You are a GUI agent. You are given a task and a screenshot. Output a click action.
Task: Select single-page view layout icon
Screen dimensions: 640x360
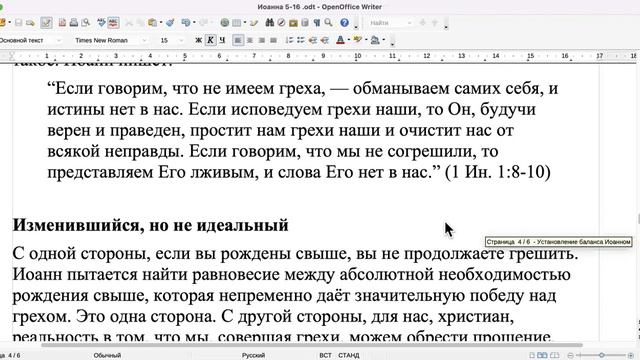(532, 356)
